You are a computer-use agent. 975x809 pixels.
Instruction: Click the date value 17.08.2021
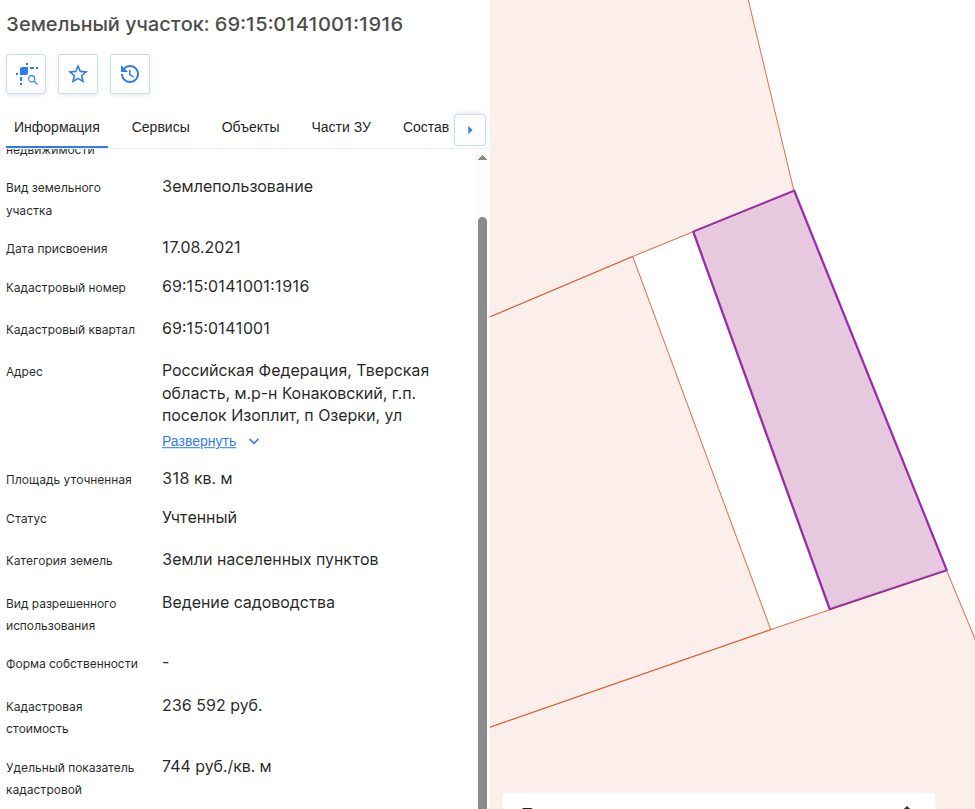coord(201,247)
